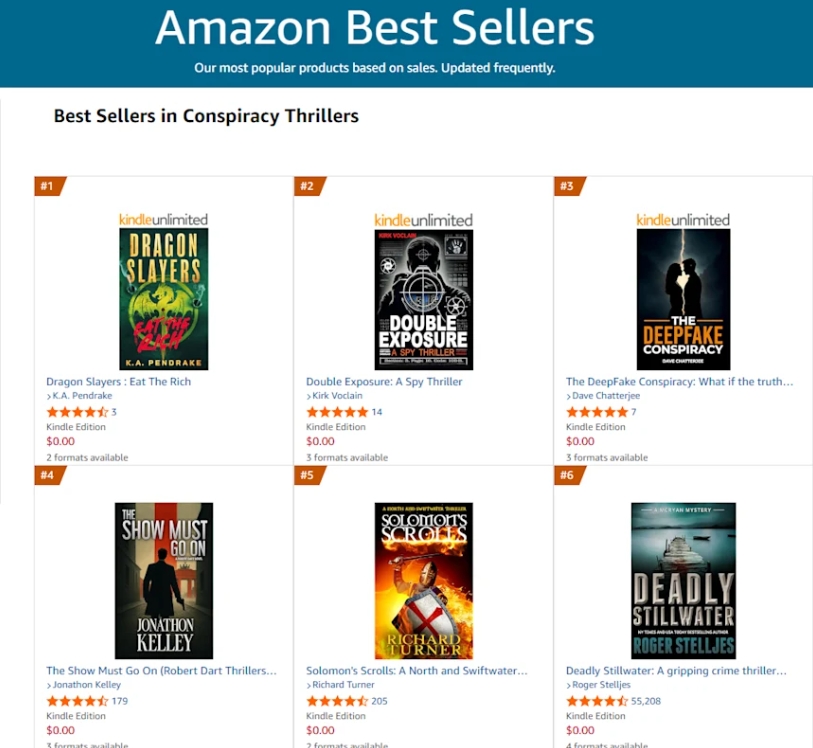This screenshot has width=813, height=748.
Task: View the Solomon's Scrolls cover image
Action: (x=423, y=580)
